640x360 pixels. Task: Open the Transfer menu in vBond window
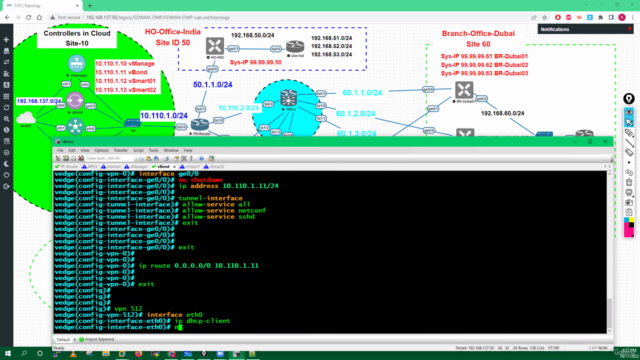pyautogui.click(x=121, y=150)
